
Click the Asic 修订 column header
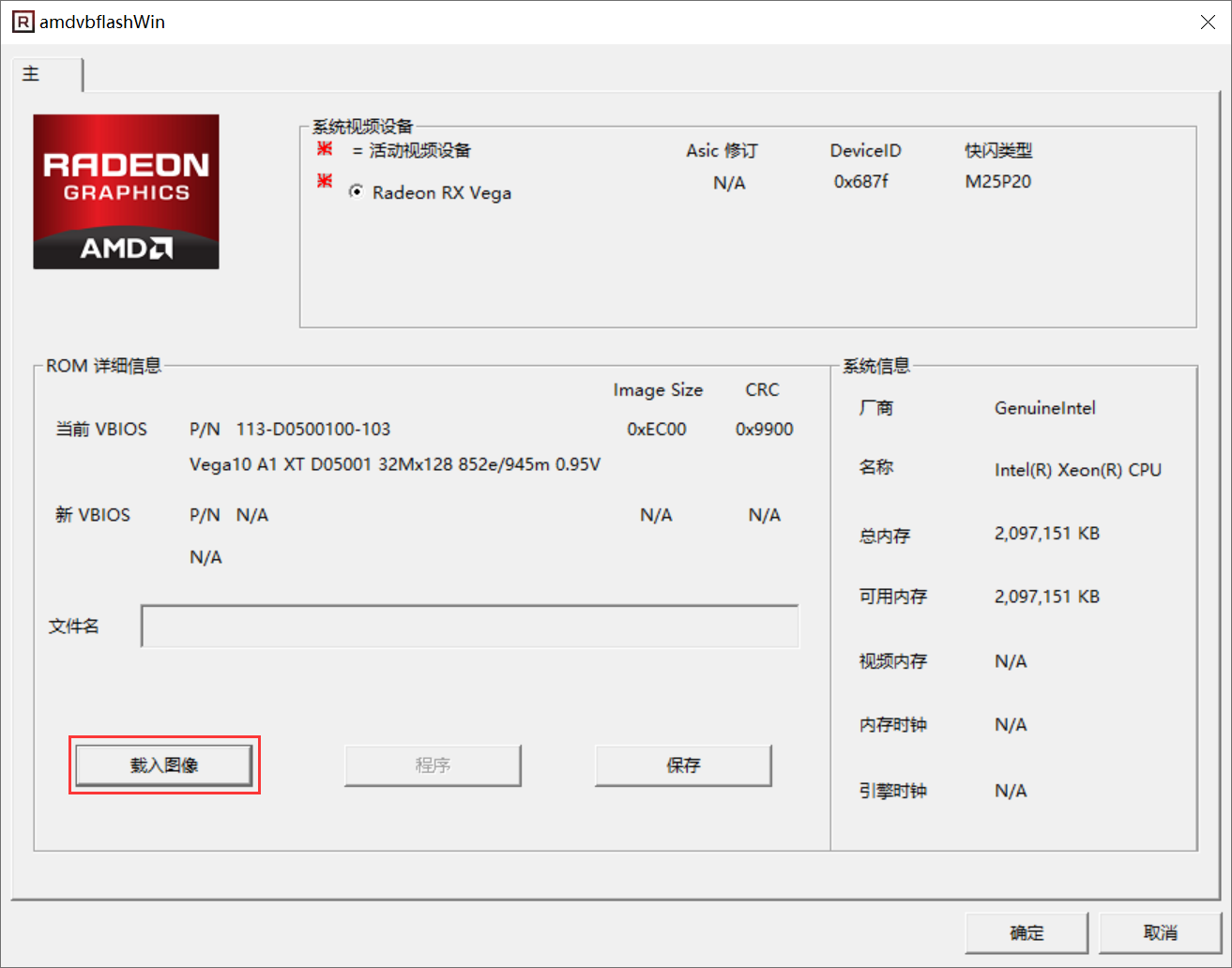coord(722,150)
